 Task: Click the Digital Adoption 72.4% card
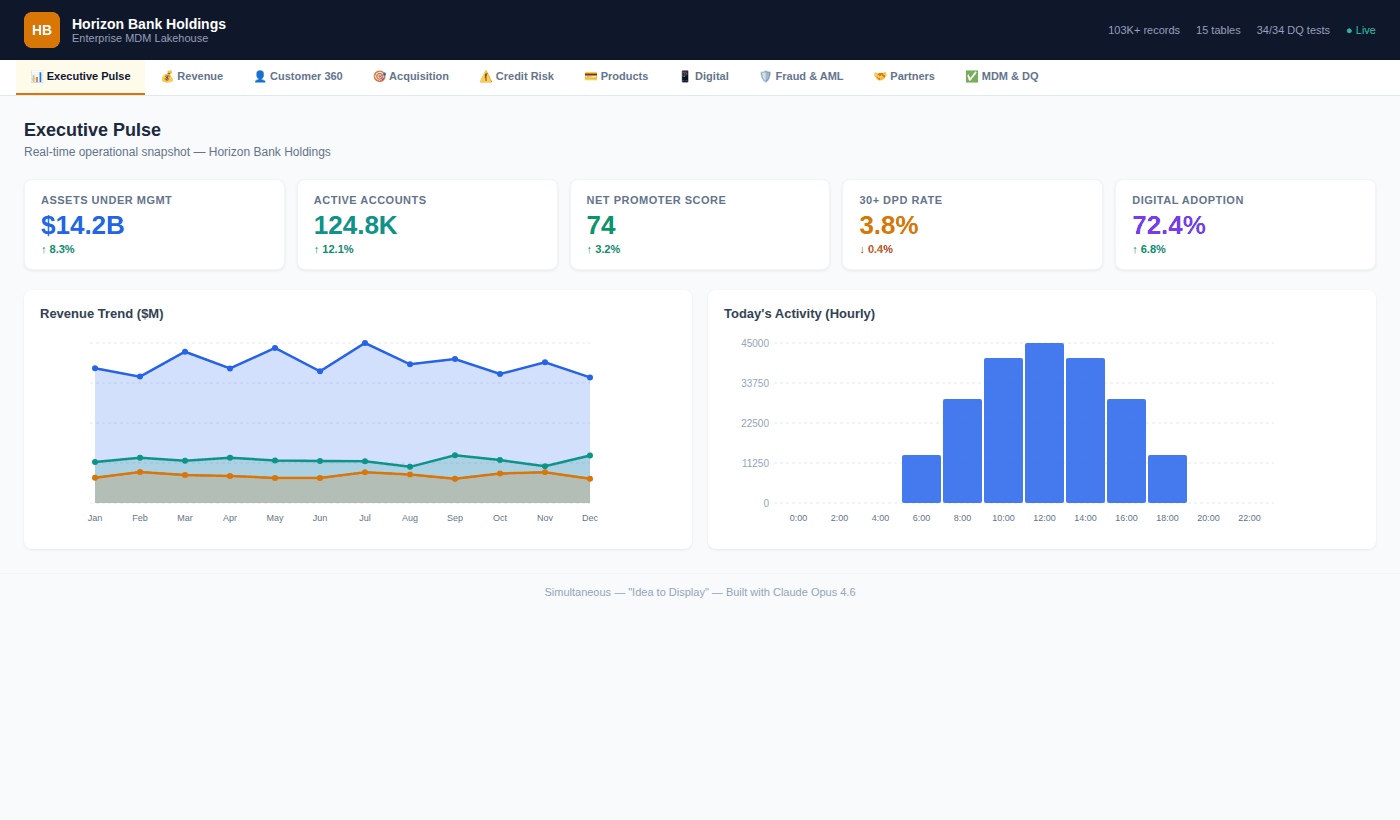coord(1245,225)
